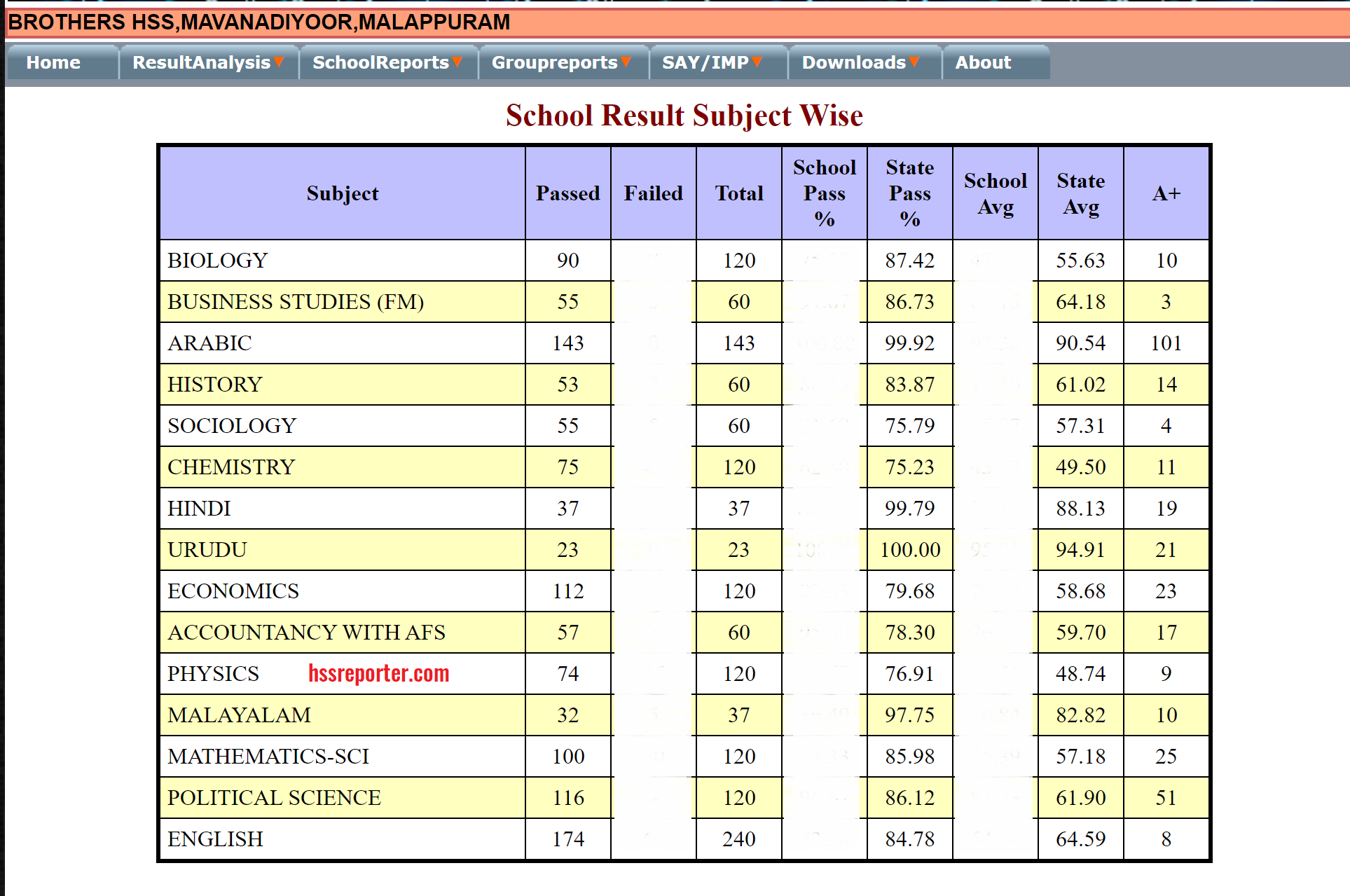Click the Subject column header
The width and height of the screenshot is (1350, 896).
342,193
